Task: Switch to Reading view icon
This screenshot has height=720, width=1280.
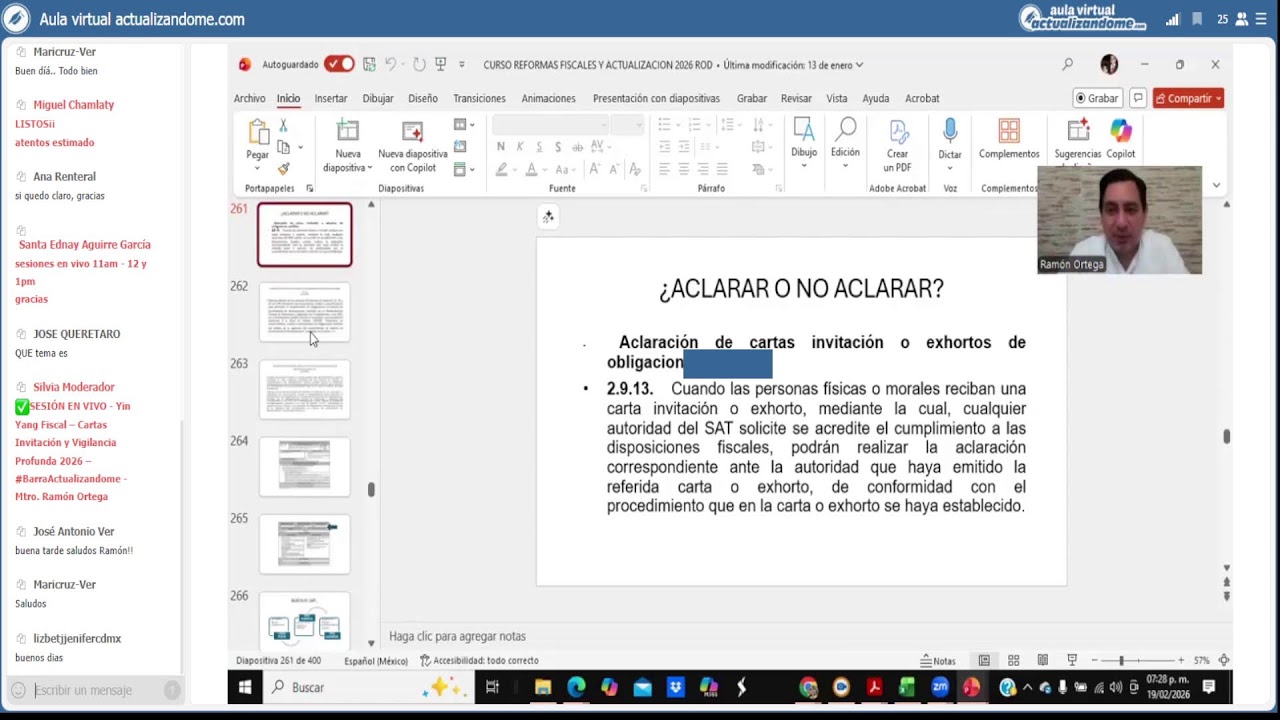Action: coord(1042,660)
